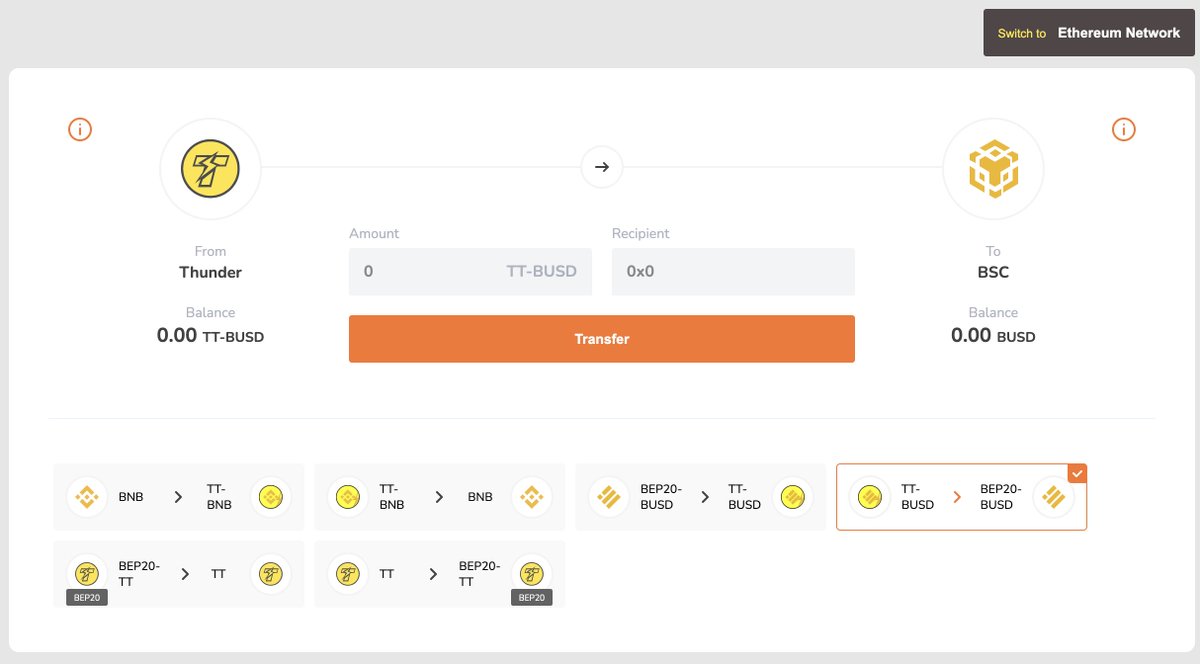Click the large Thunder logo above From

click(x=210, y=168)
